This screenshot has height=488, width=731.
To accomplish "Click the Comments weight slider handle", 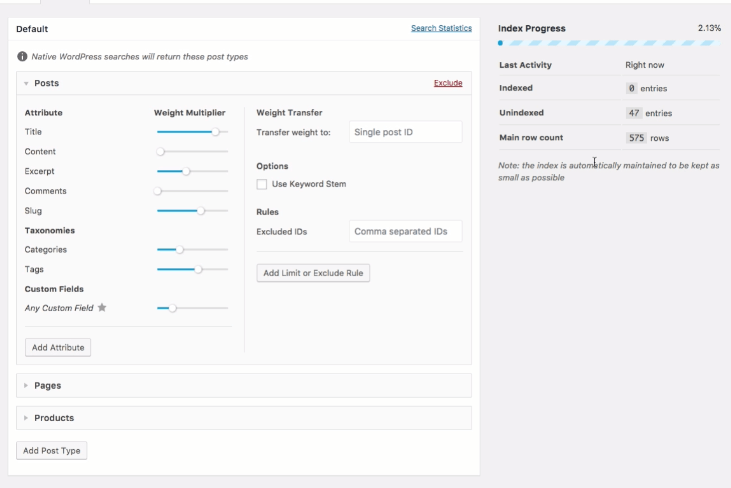I will [158, 191].
